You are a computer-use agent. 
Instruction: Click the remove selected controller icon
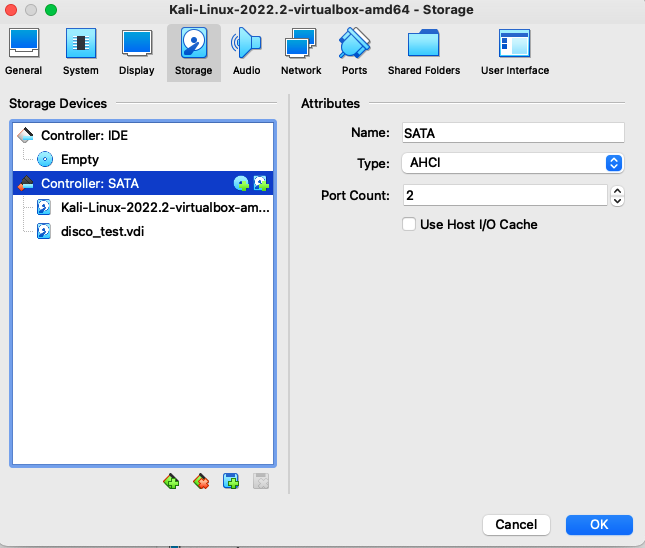(x=201, y=481)
